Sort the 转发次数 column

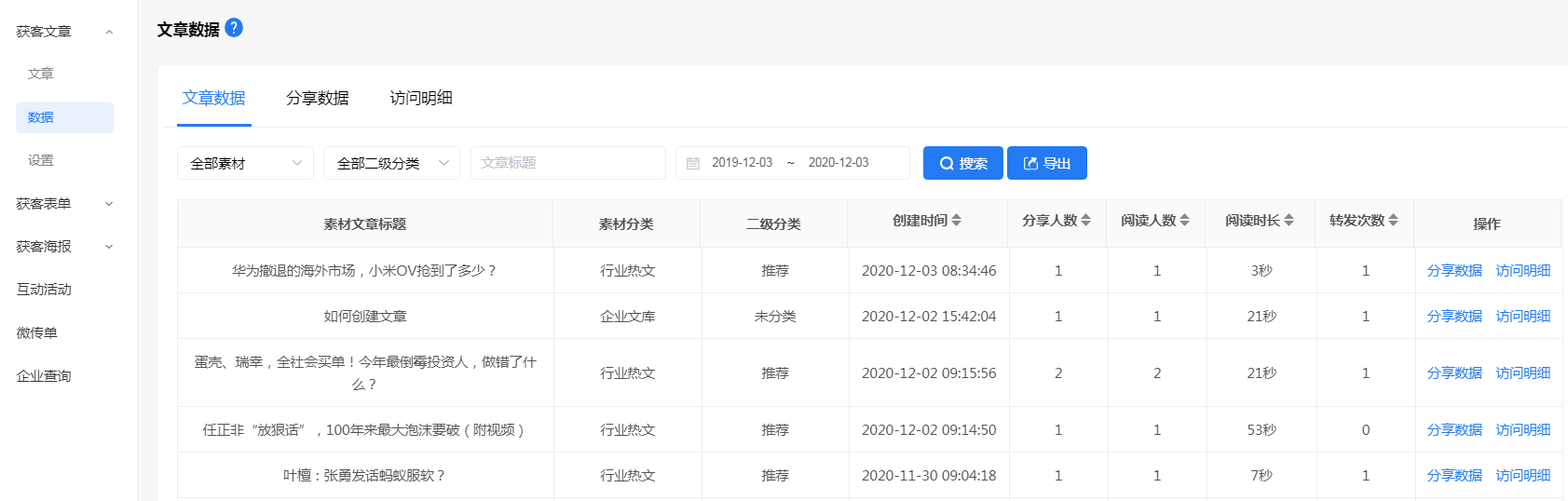click(x=1393, y=221)
